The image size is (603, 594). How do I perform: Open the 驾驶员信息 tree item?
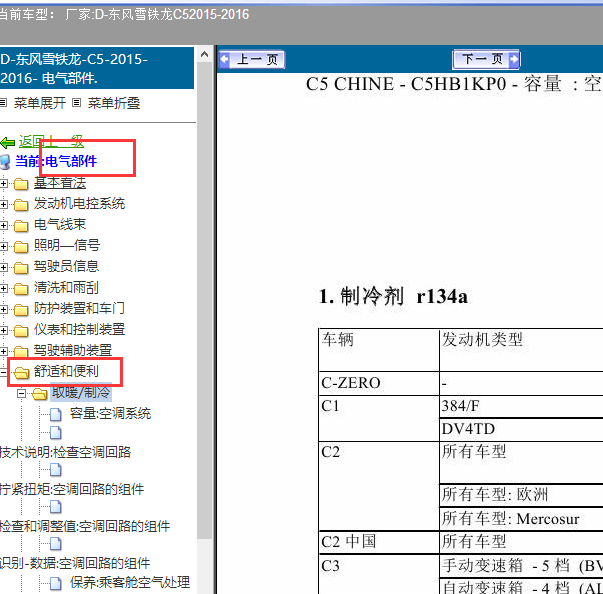click(66, 266)
